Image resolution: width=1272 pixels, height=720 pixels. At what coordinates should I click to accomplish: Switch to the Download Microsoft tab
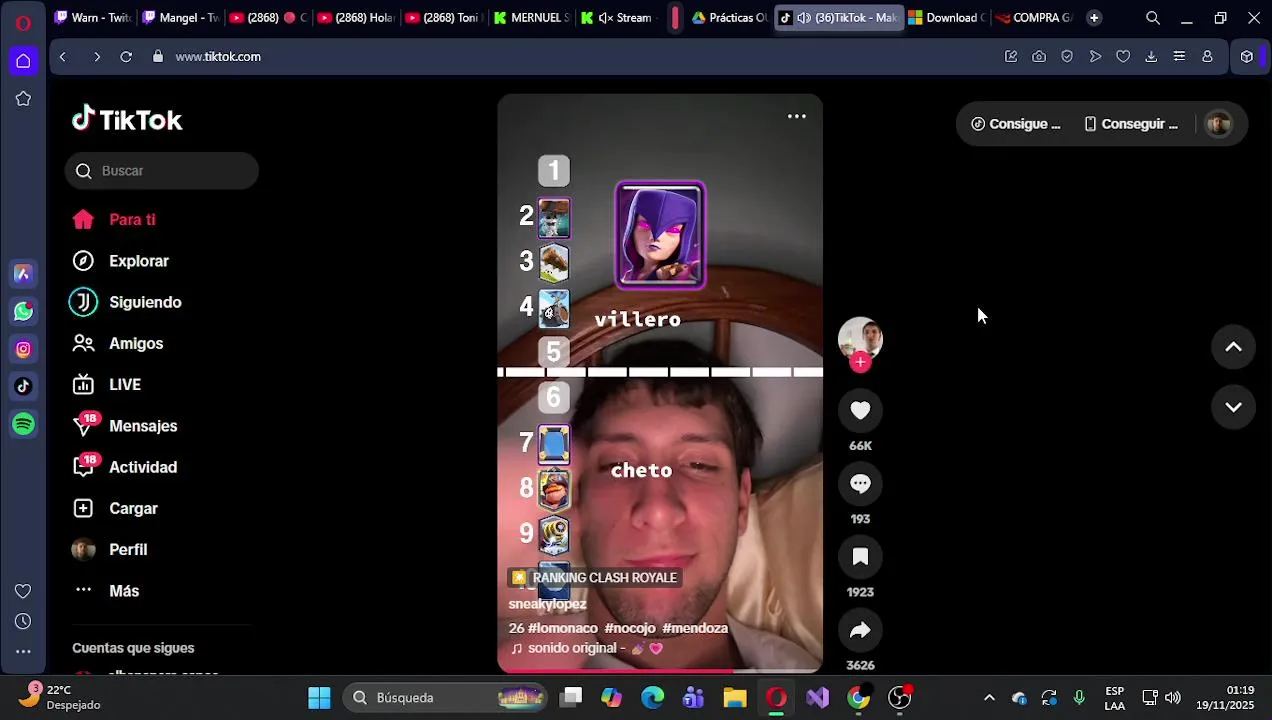pos(947,17)
